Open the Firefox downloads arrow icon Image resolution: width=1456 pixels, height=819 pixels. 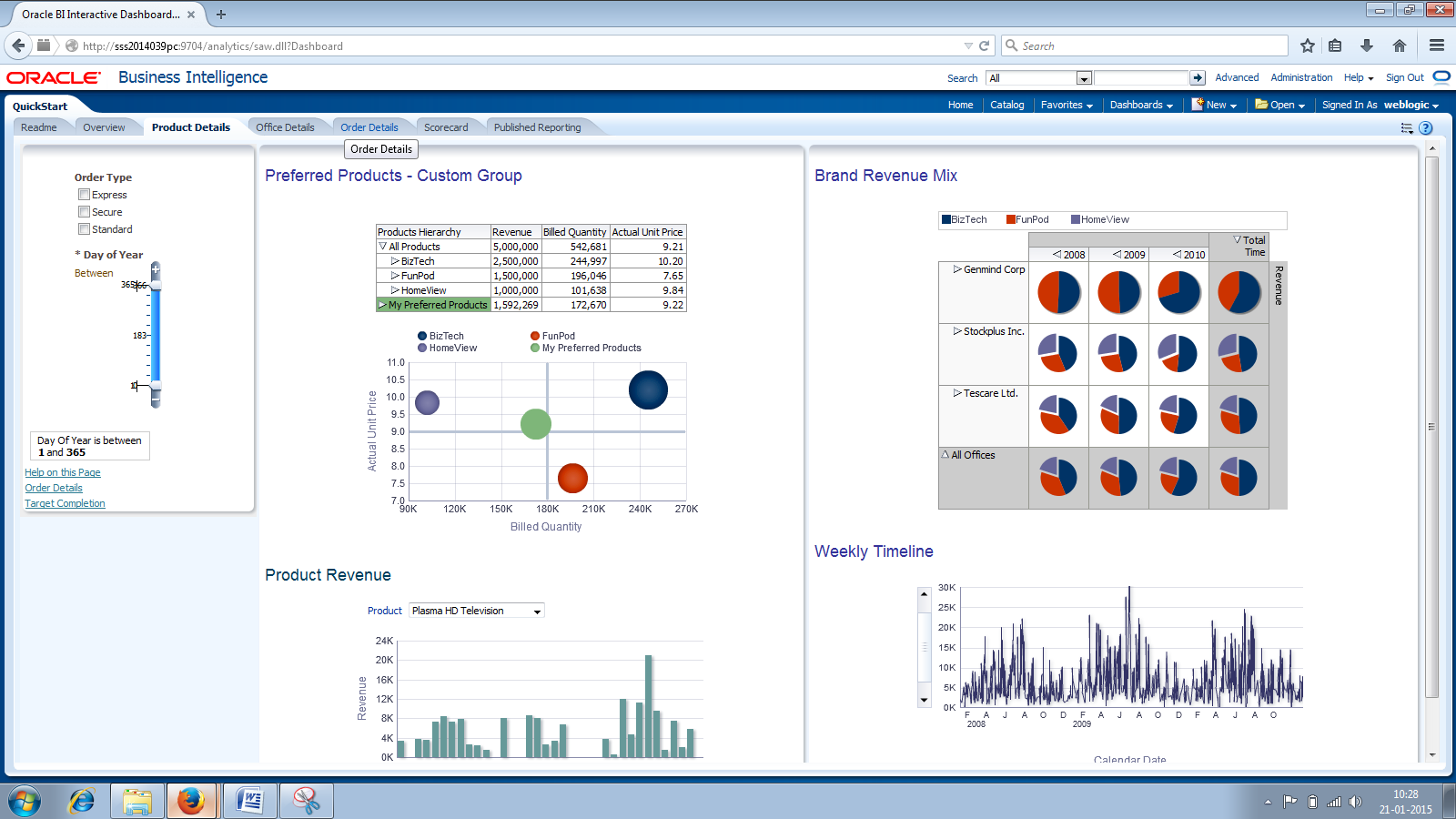pyautogui.click(x=1367, y=45)
